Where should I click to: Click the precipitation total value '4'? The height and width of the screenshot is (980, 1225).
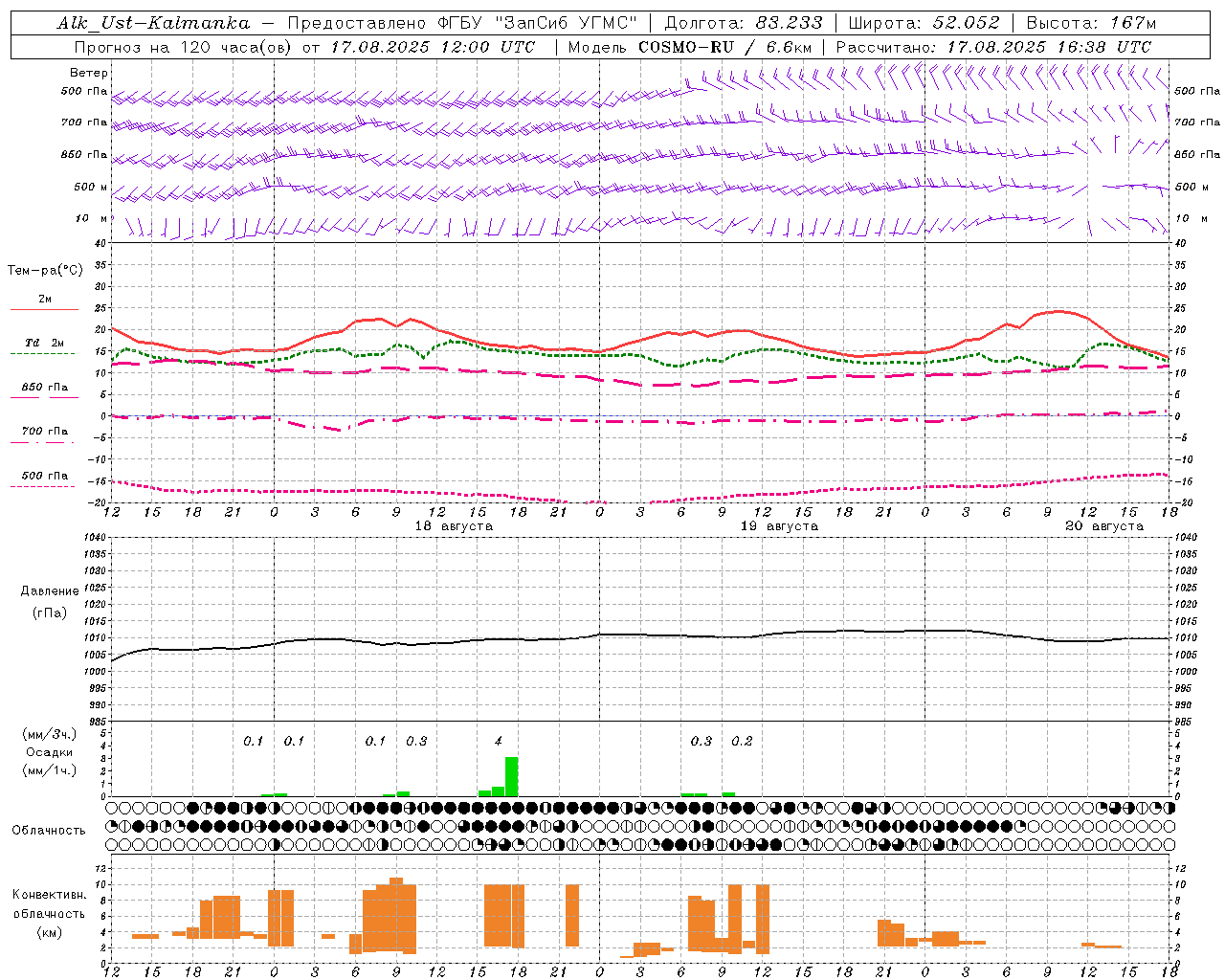coord(499,741)
